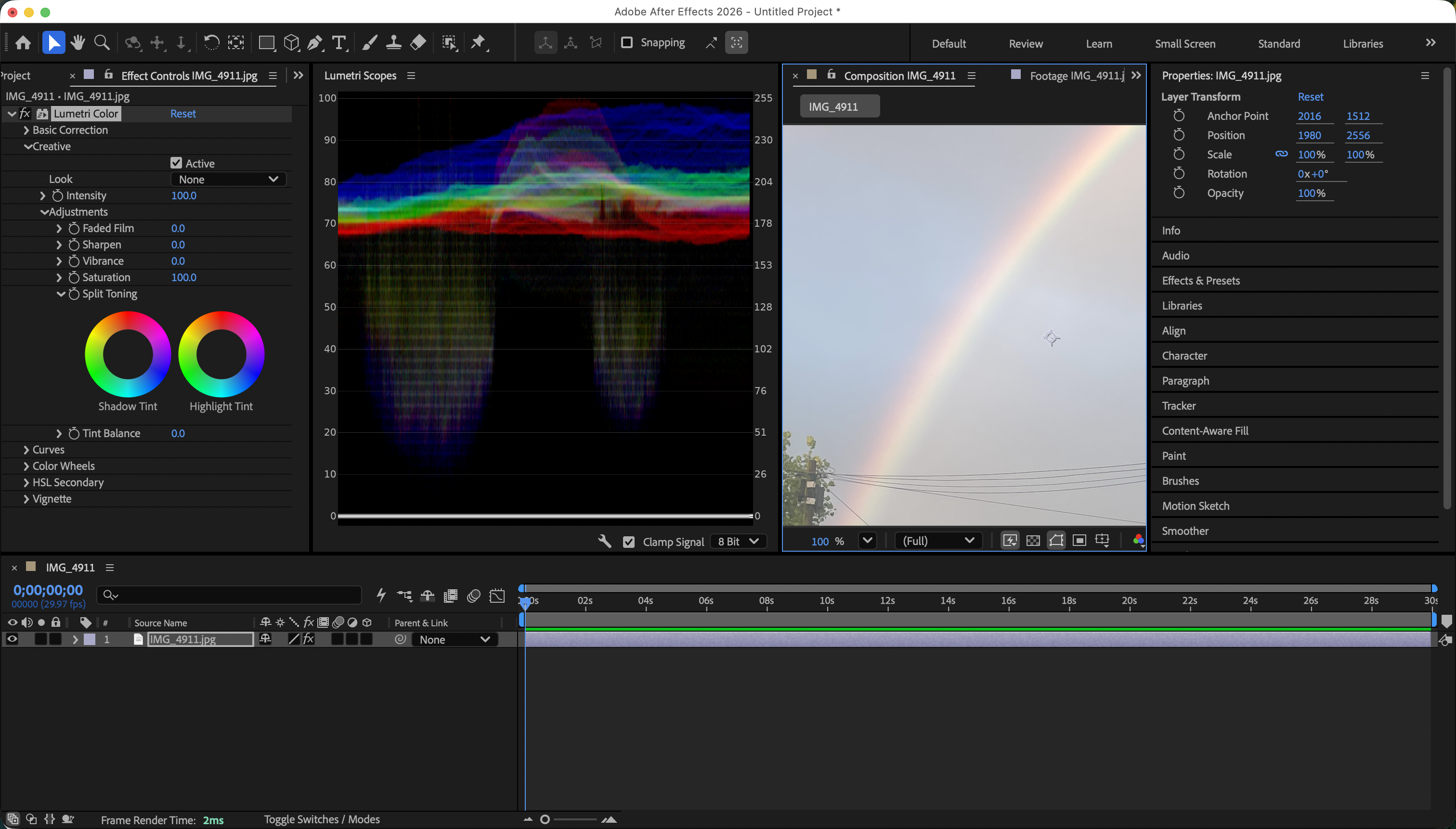Select the Pen tool
The width and height of the screenshot is (1456, 829).
click(315, 43)
